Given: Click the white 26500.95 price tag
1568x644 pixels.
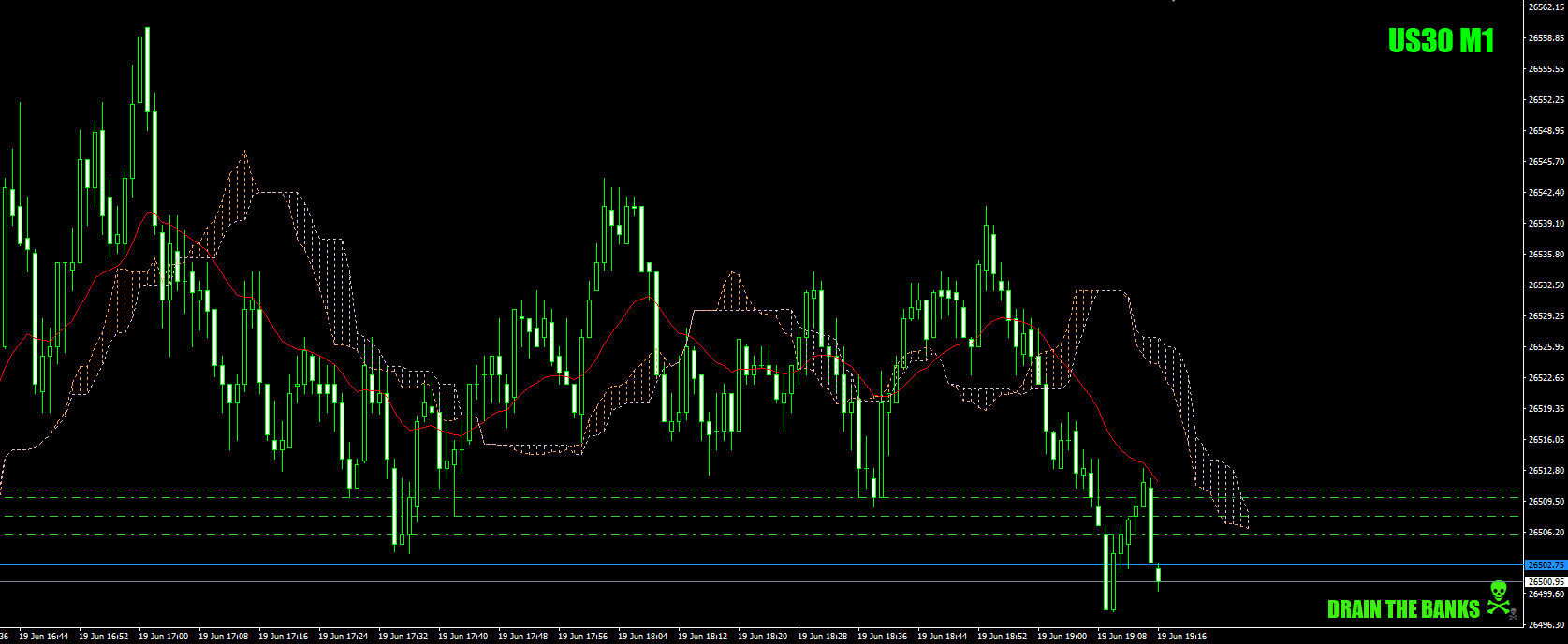Looking at the screenshot, I should point(1546,581).
